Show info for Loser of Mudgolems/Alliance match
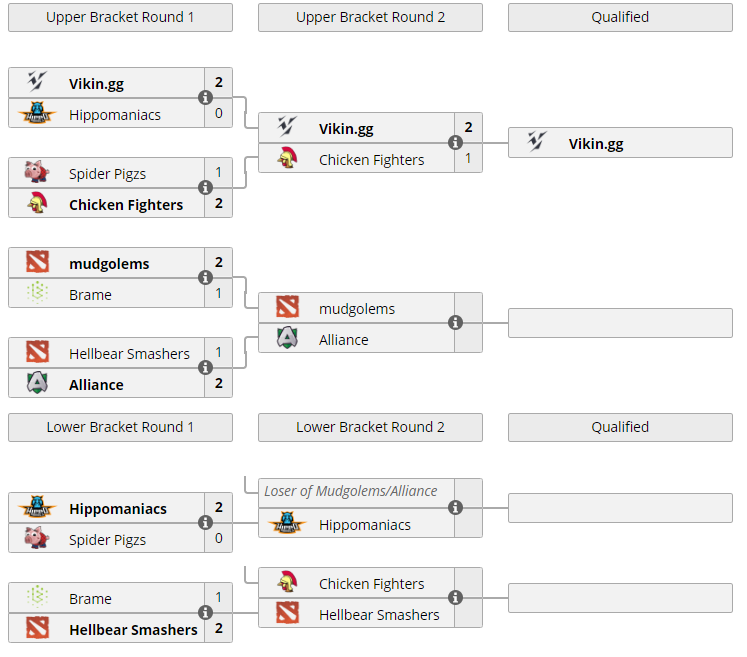 tap(456, 508)
